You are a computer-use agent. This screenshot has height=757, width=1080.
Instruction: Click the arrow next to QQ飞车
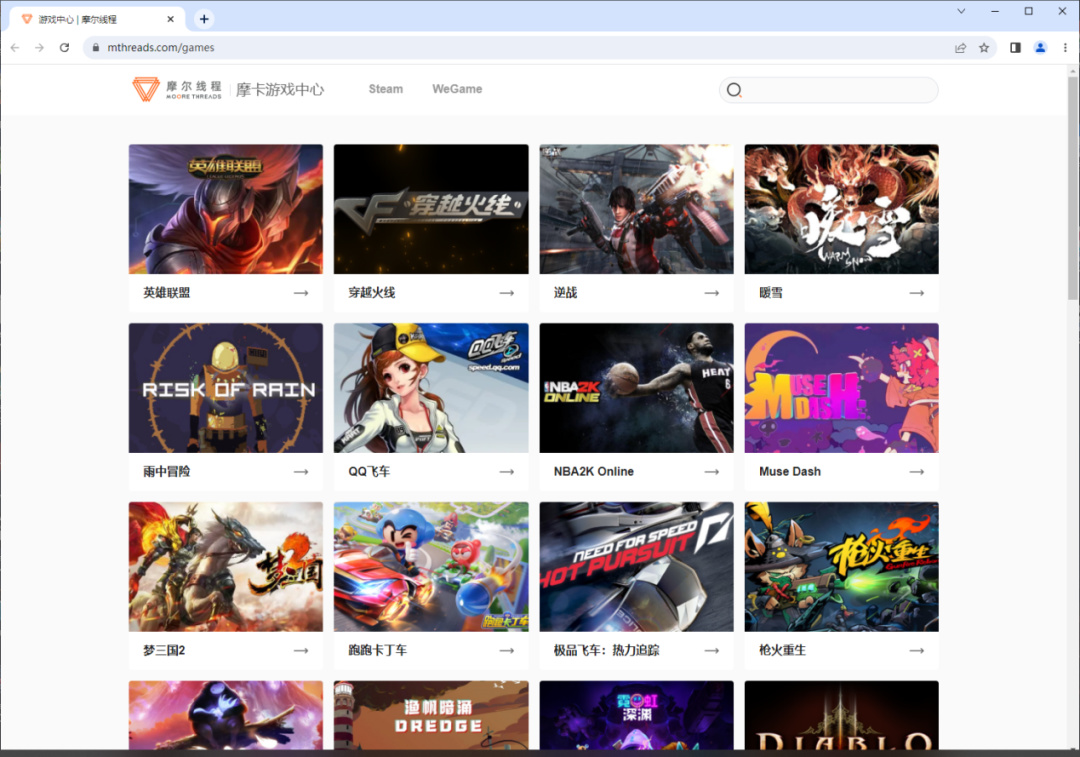(x=506, y=472)
